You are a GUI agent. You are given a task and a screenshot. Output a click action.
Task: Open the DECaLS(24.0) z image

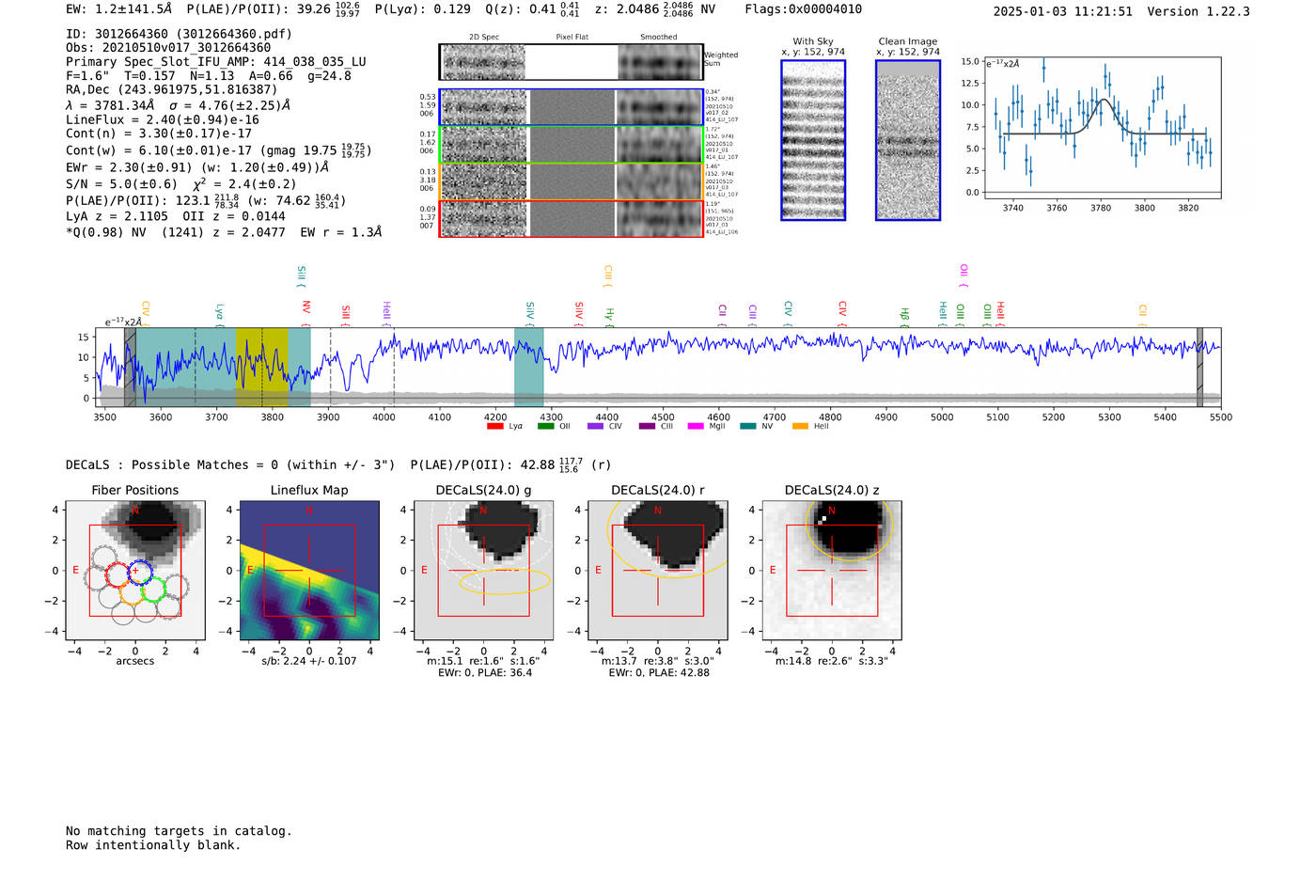click(832, 572)
